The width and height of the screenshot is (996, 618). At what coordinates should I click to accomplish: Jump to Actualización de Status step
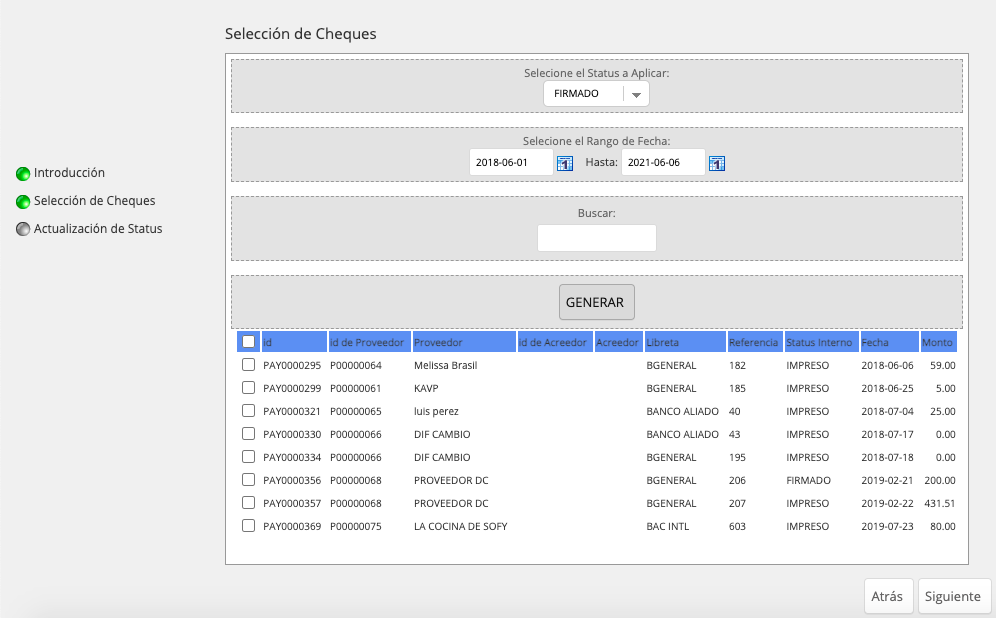pyautogui.click(x=98, y=229)
